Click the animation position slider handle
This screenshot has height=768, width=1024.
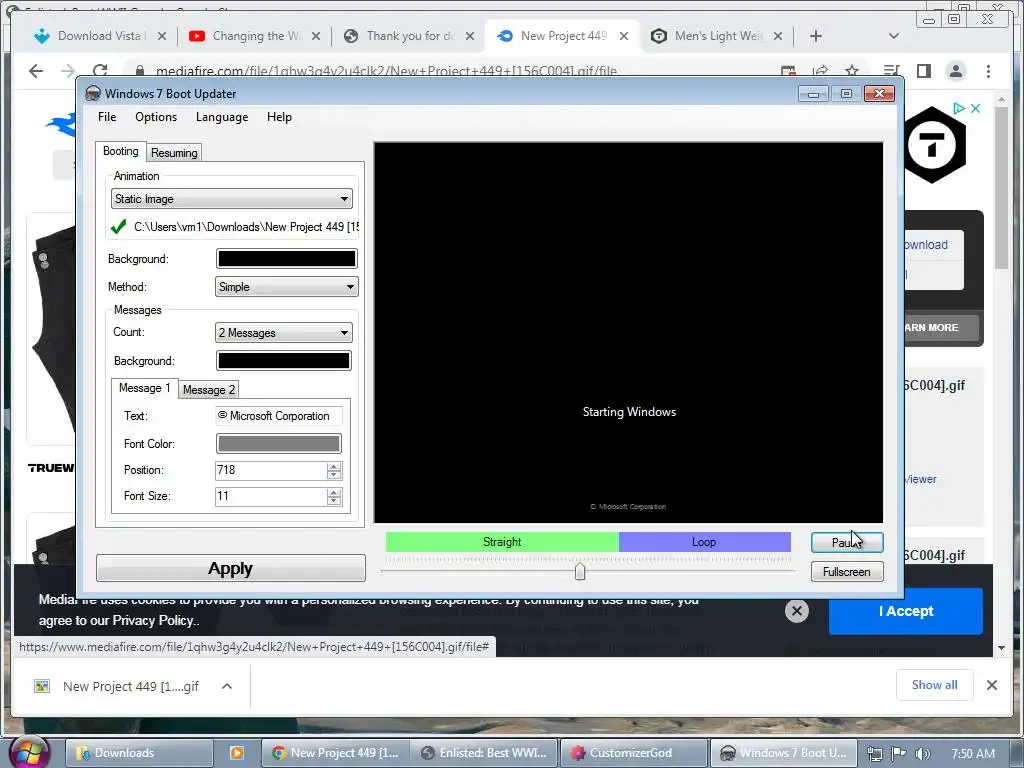(580, 571)
